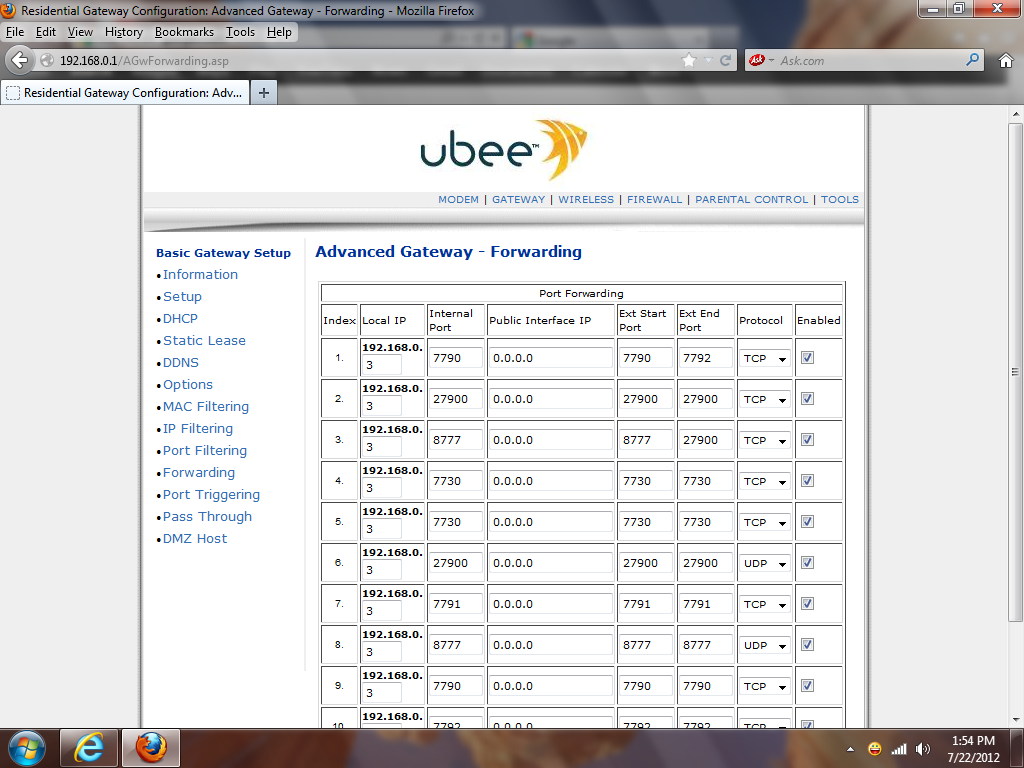Screen dimensions: 1024x768
Task: Open the Tools menu in Firefox
Action: pos(240,32)
